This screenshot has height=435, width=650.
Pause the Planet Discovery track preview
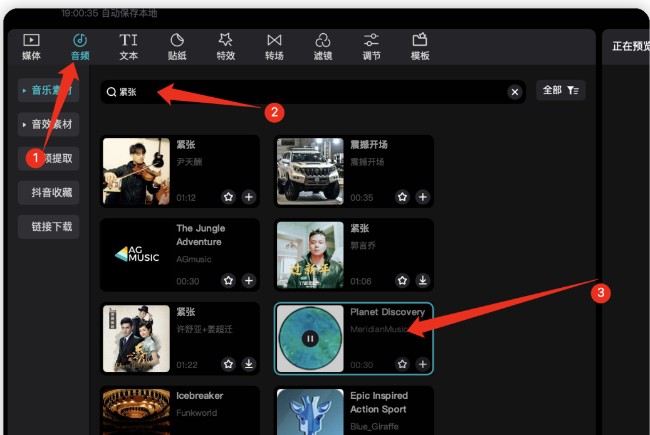310,339
